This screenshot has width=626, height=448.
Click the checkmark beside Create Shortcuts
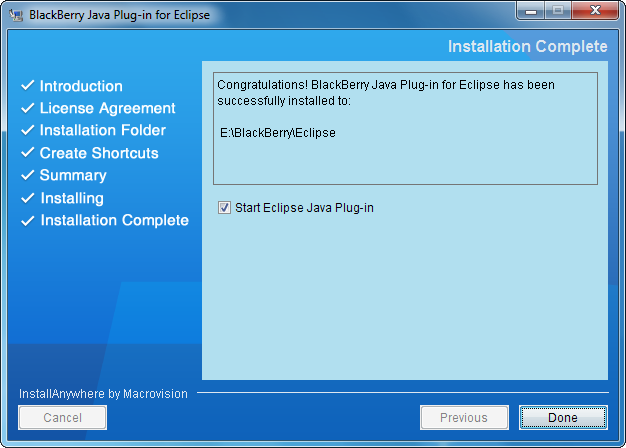click(x=28, y=153)
